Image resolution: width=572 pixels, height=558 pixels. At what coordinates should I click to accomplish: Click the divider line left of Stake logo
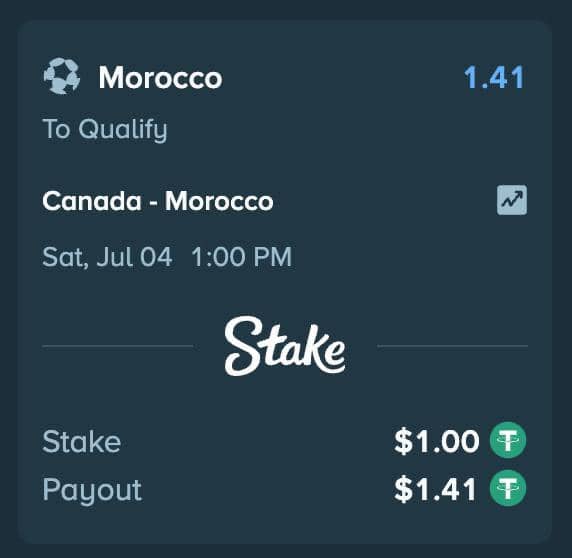tap(118, 346)
